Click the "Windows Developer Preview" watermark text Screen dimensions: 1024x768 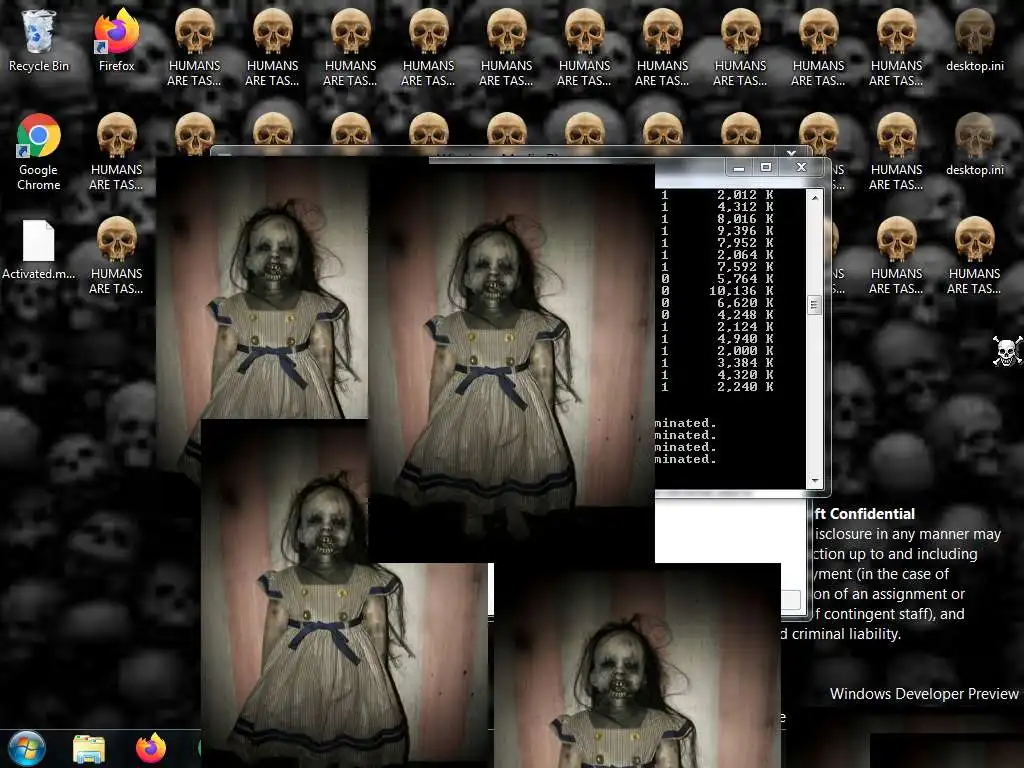(923, 694)
